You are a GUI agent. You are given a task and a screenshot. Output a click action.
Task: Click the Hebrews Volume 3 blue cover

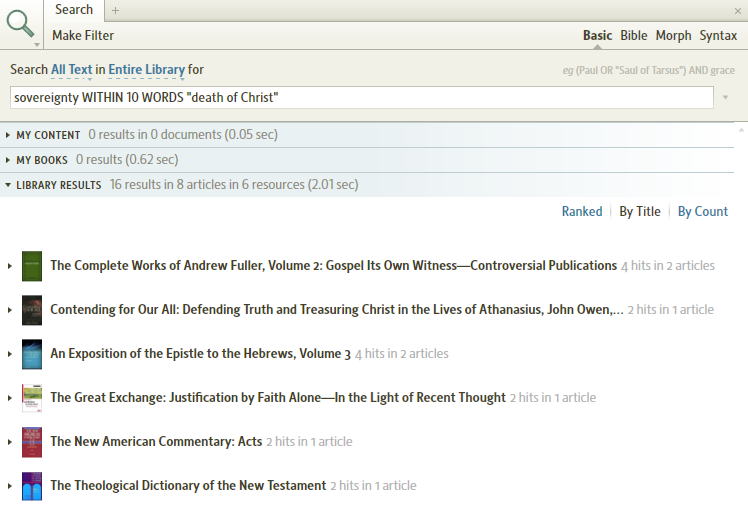pyautogui.click(x=32, y=354)
